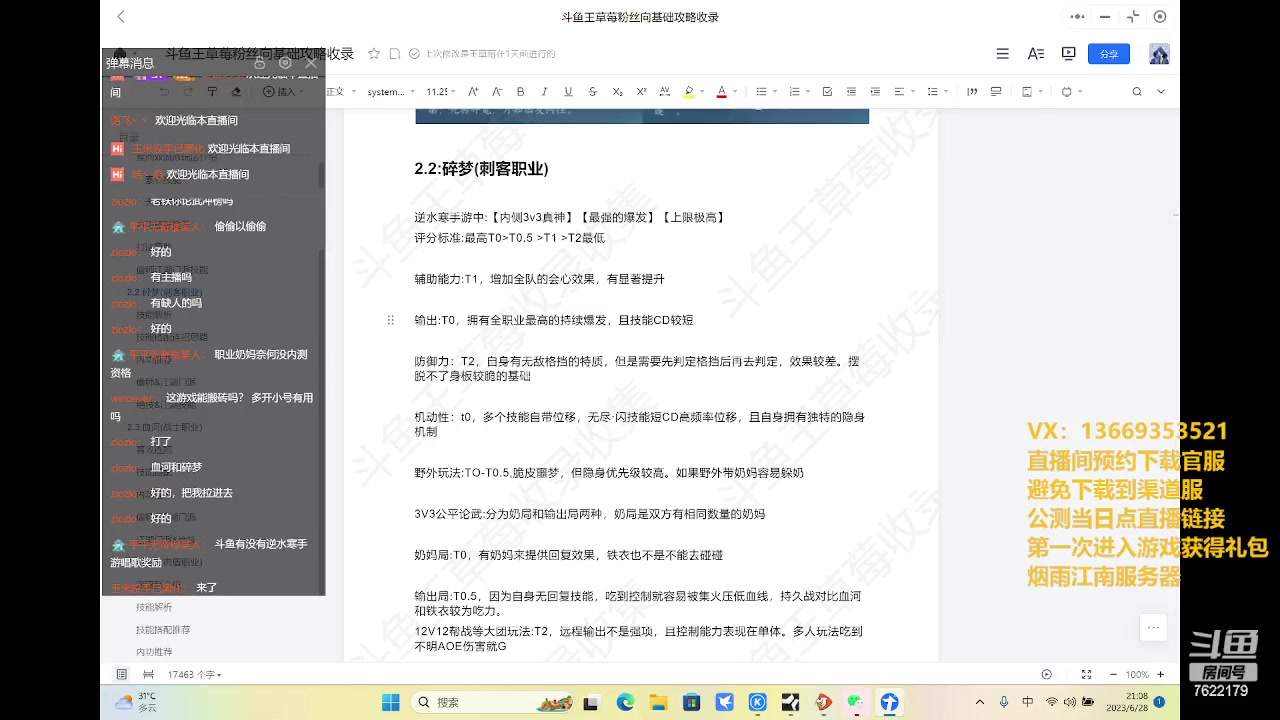Select the superscript icon
1280x720 pixels.
tap(641, 91)
